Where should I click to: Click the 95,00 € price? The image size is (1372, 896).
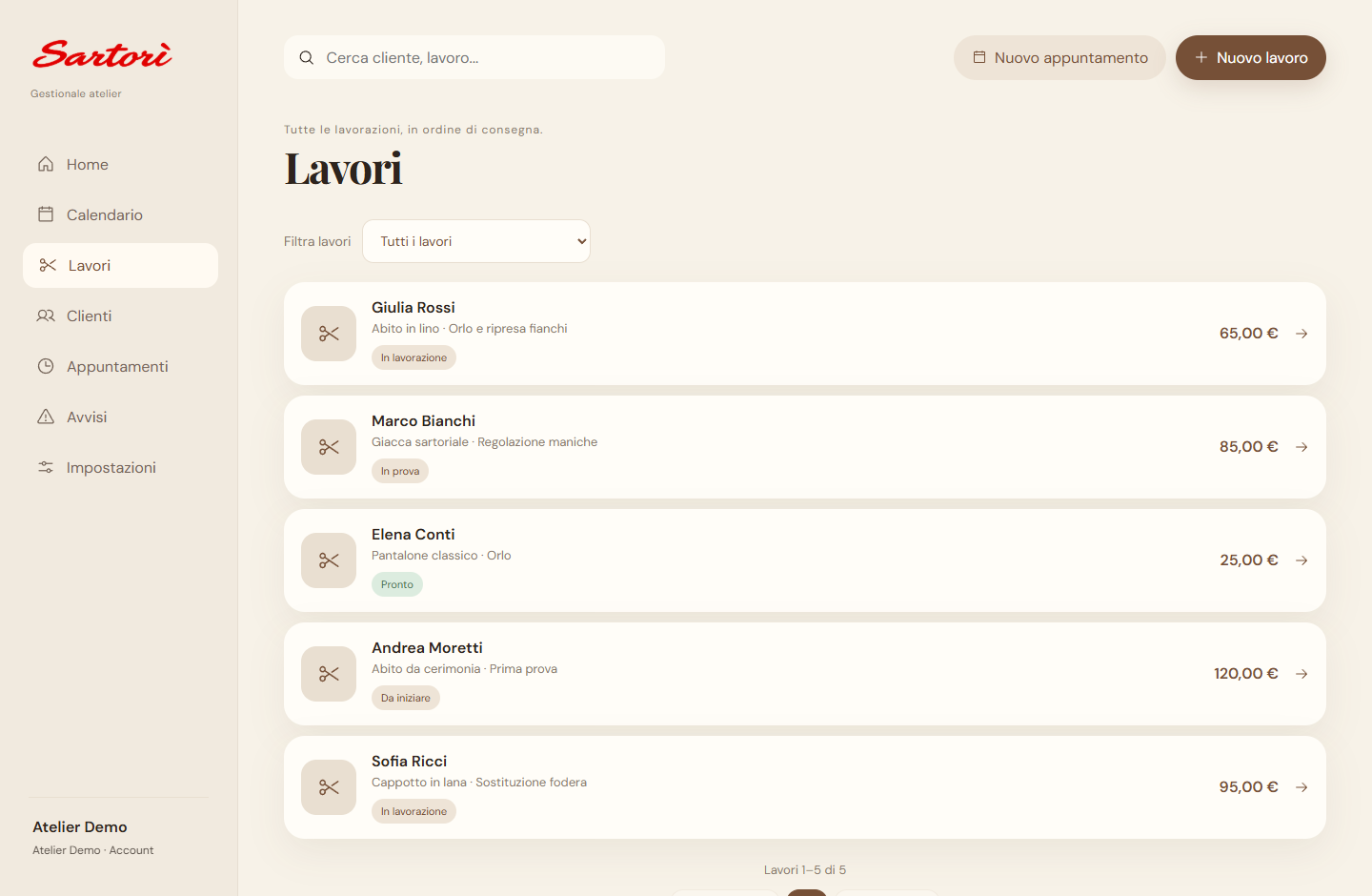(1249, 787)
